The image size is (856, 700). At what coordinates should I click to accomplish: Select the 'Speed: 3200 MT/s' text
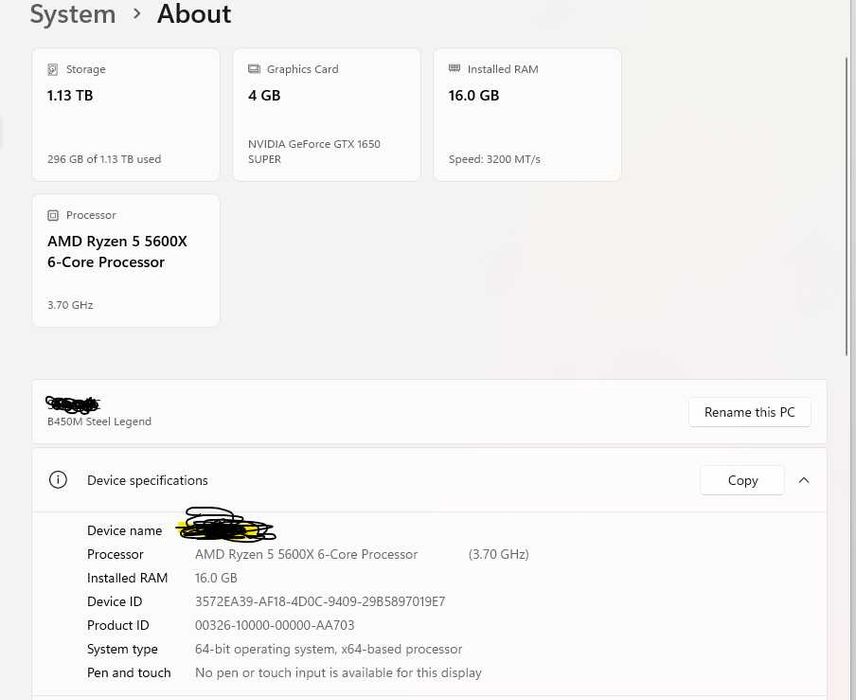pos(495,159)
